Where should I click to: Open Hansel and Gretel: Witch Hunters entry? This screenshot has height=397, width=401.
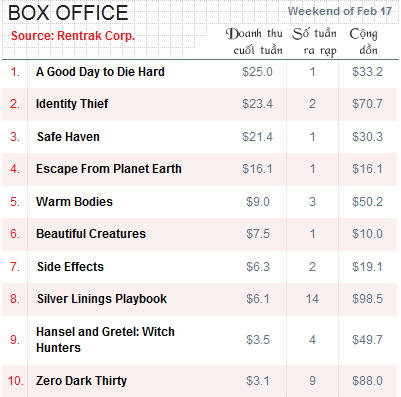point(105,340)
